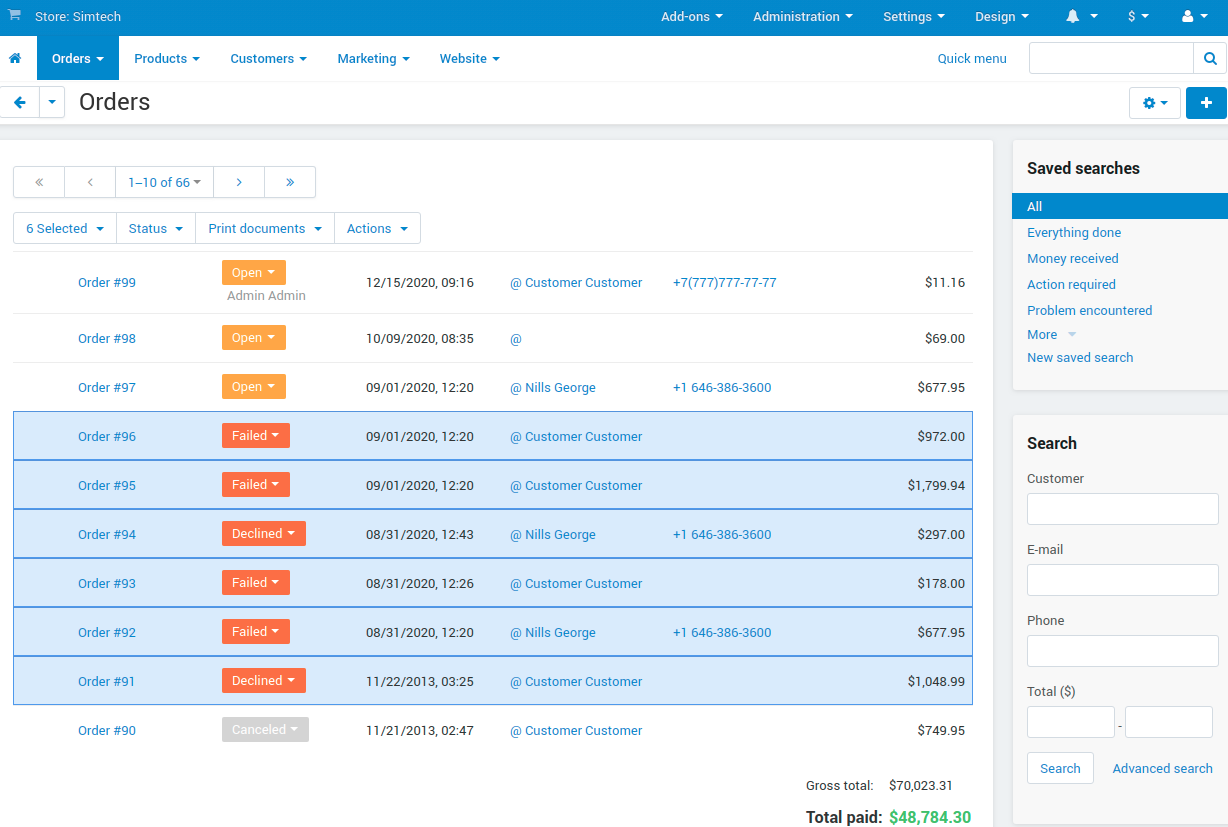
Task: Open Order #99 details
Action: [x=107, y=283]
